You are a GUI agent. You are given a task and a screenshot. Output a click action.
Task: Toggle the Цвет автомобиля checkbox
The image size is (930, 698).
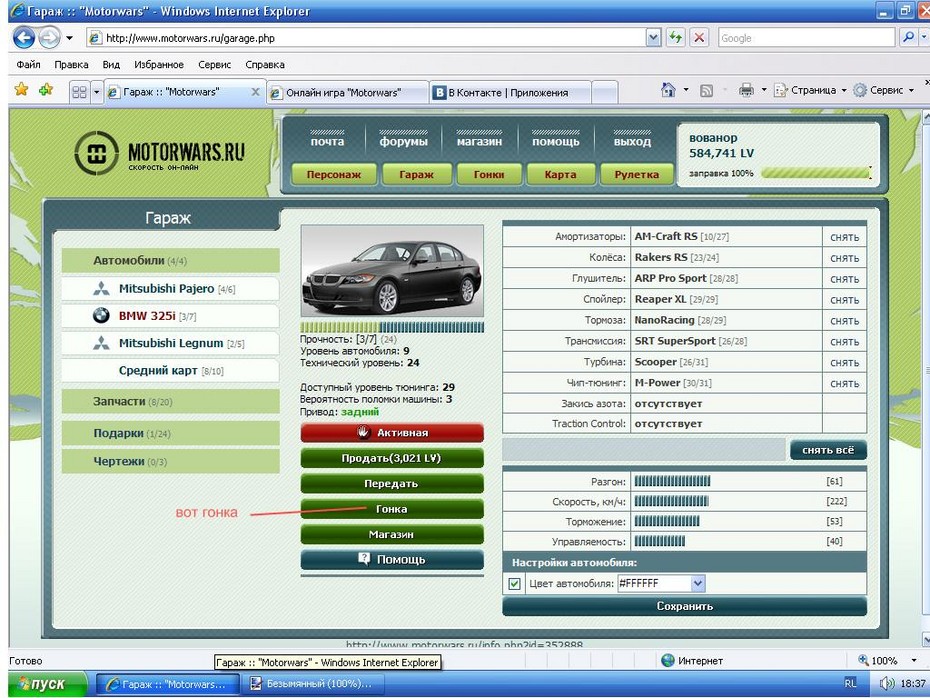(x=514, y=584)
